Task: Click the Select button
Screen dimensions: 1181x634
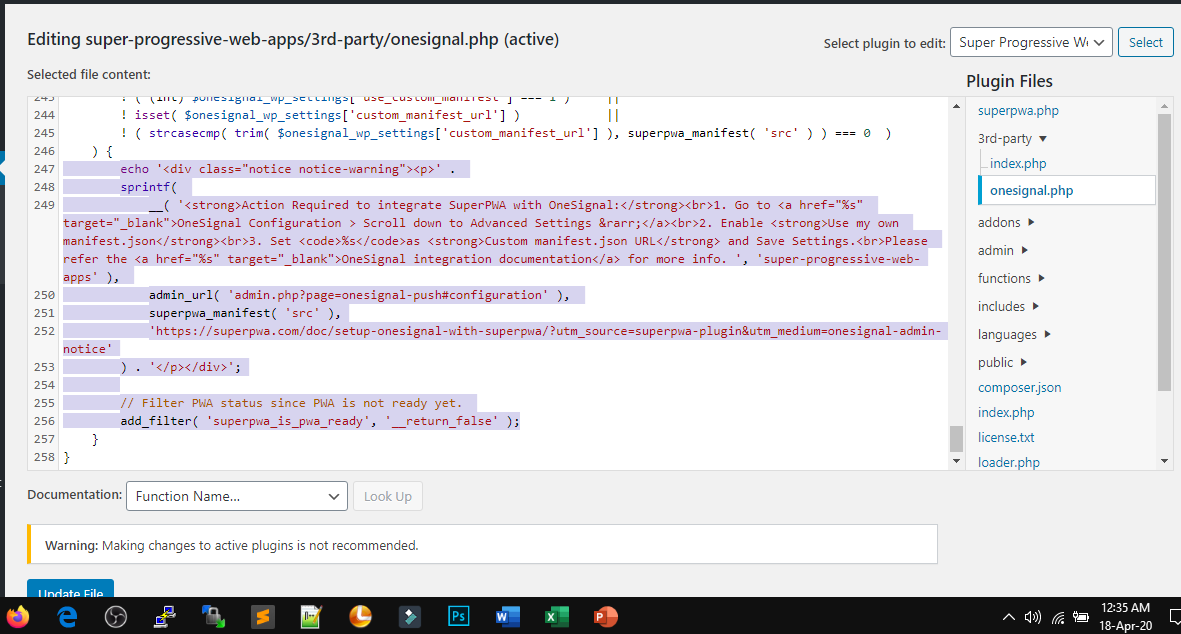Action: pyautogui.click(x=1146, y=43)
